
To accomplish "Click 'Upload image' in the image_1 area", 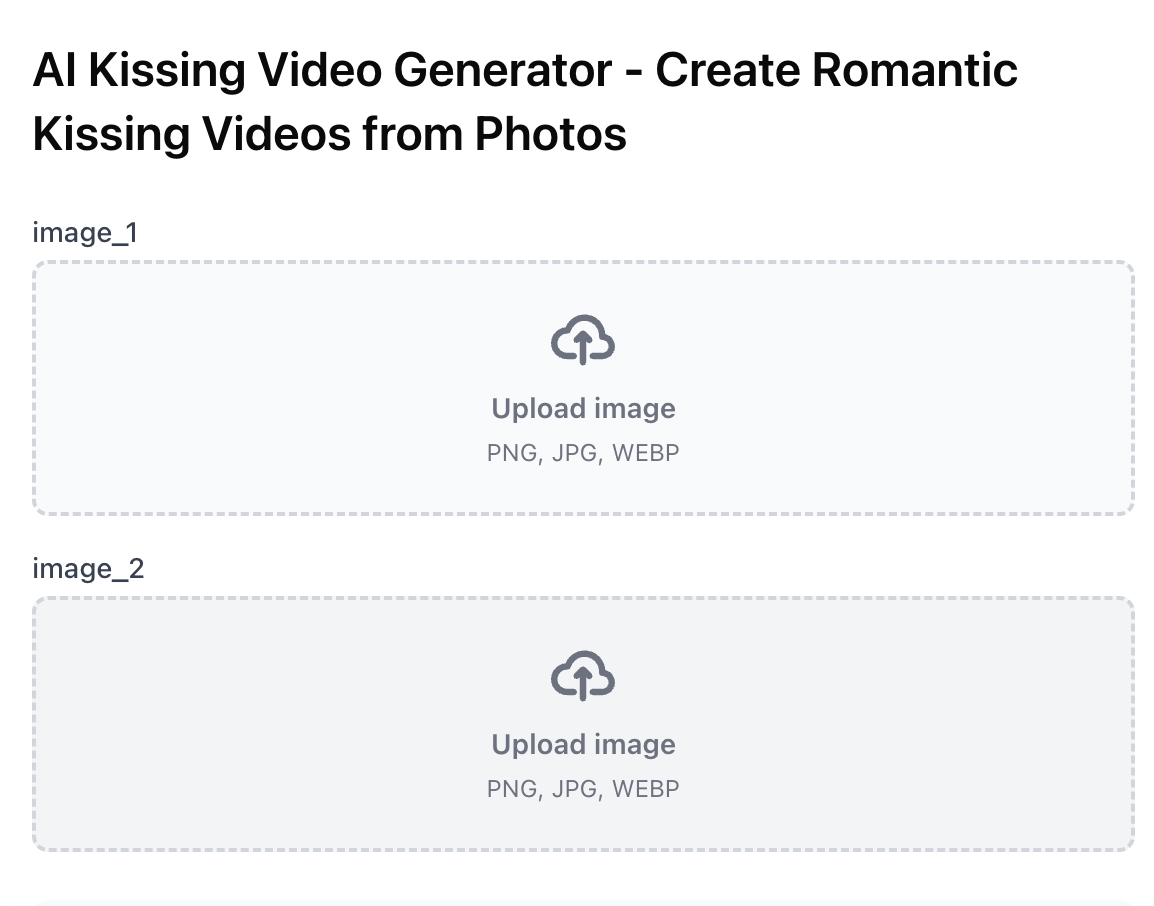I will (583, 408).
